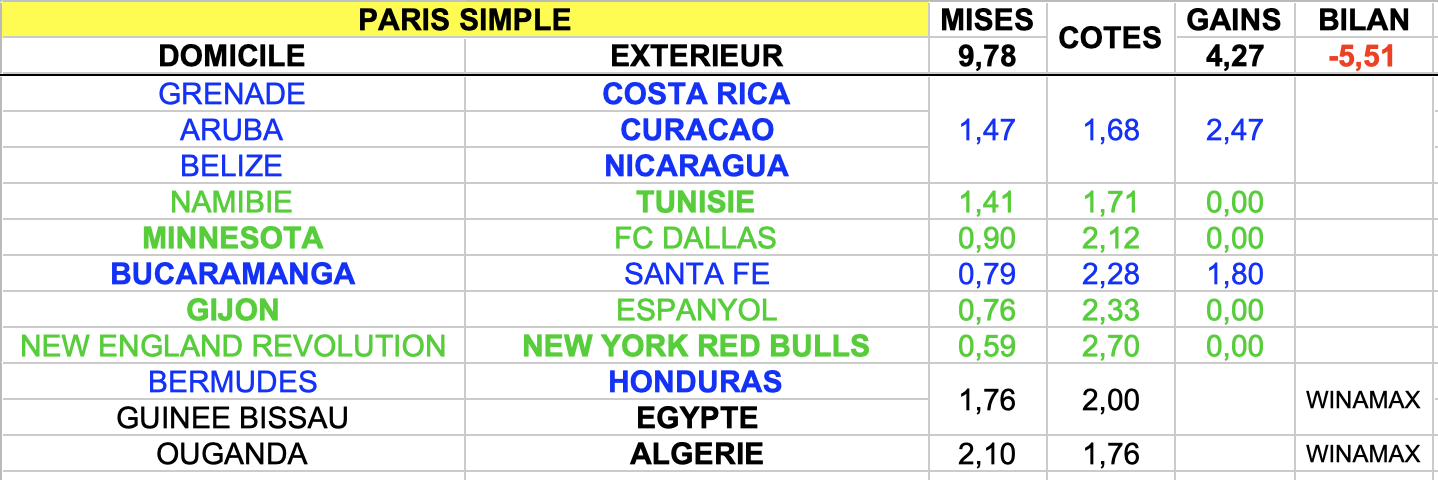This screenshot has width=1438, height=480.
Task: Click the NEW YORK RED BULLS cell
Action: point(697,346)
